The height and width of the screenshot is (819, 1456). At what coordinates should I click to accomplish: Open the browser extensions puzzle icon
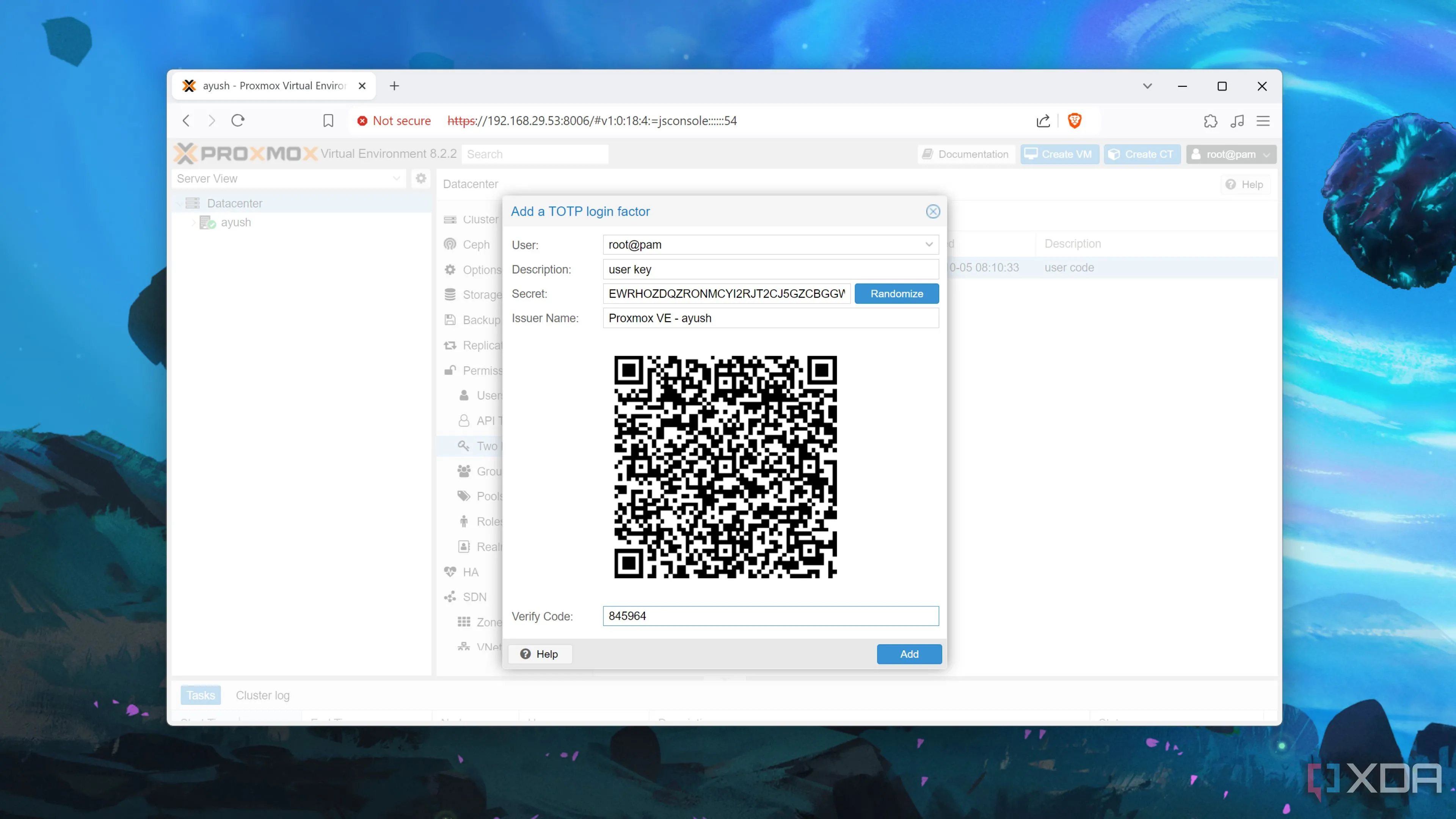(1210, 121)
